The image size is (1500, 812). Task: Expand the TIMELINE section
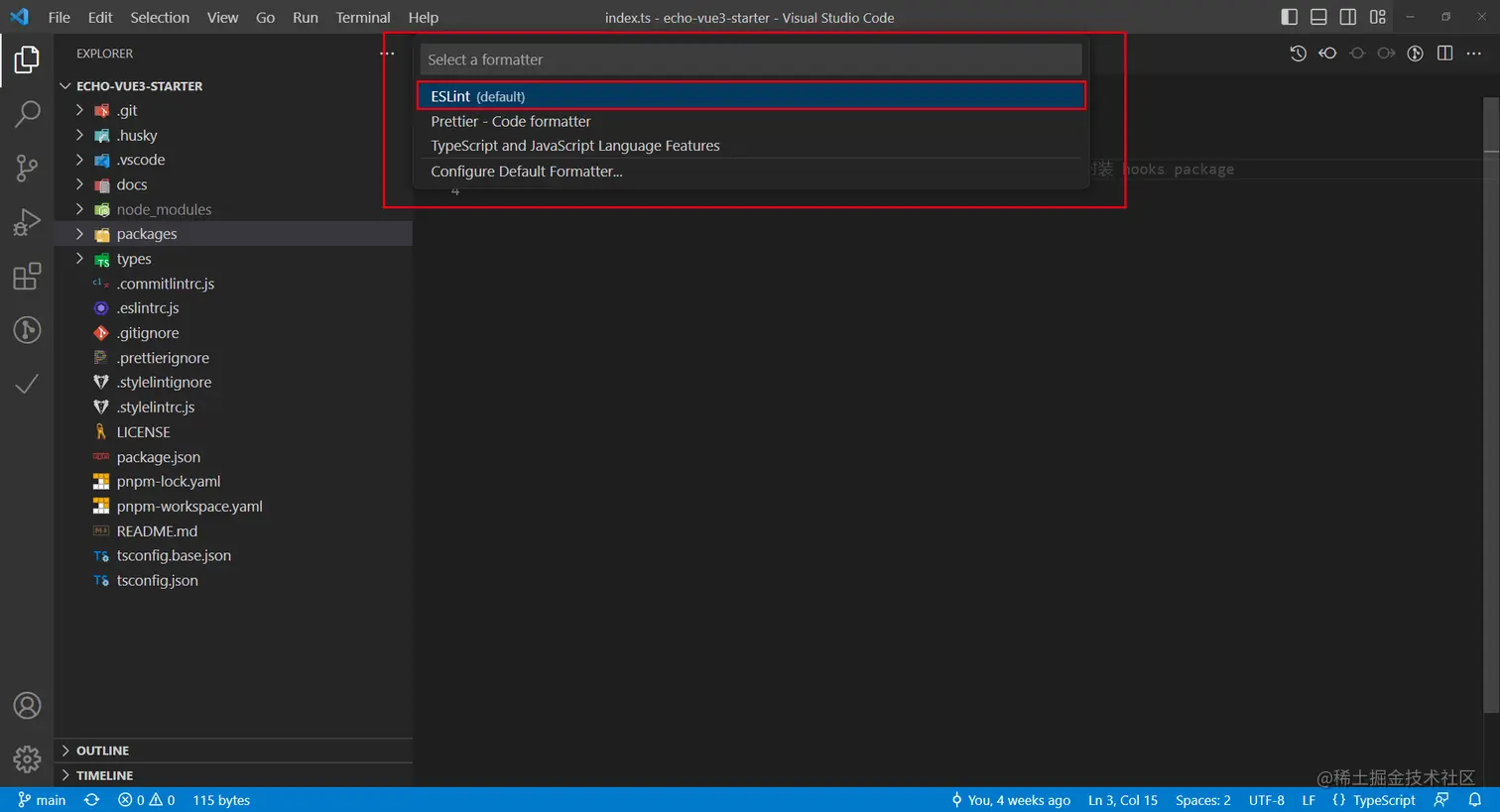tap(233, 775)
